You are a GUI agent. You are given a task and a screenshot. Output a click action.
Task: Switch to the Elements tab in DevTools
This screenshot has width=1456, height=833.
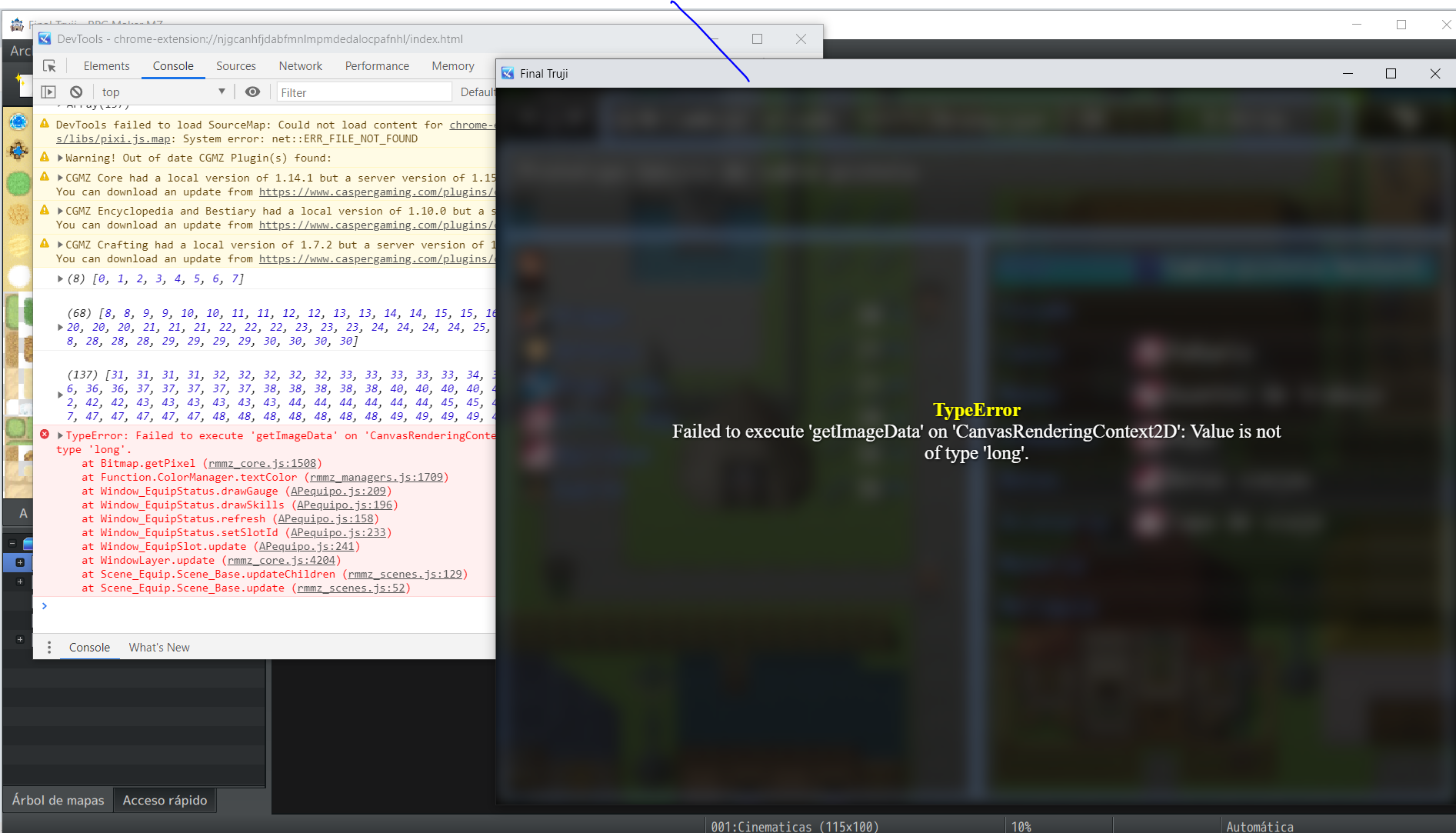[106, 66]
